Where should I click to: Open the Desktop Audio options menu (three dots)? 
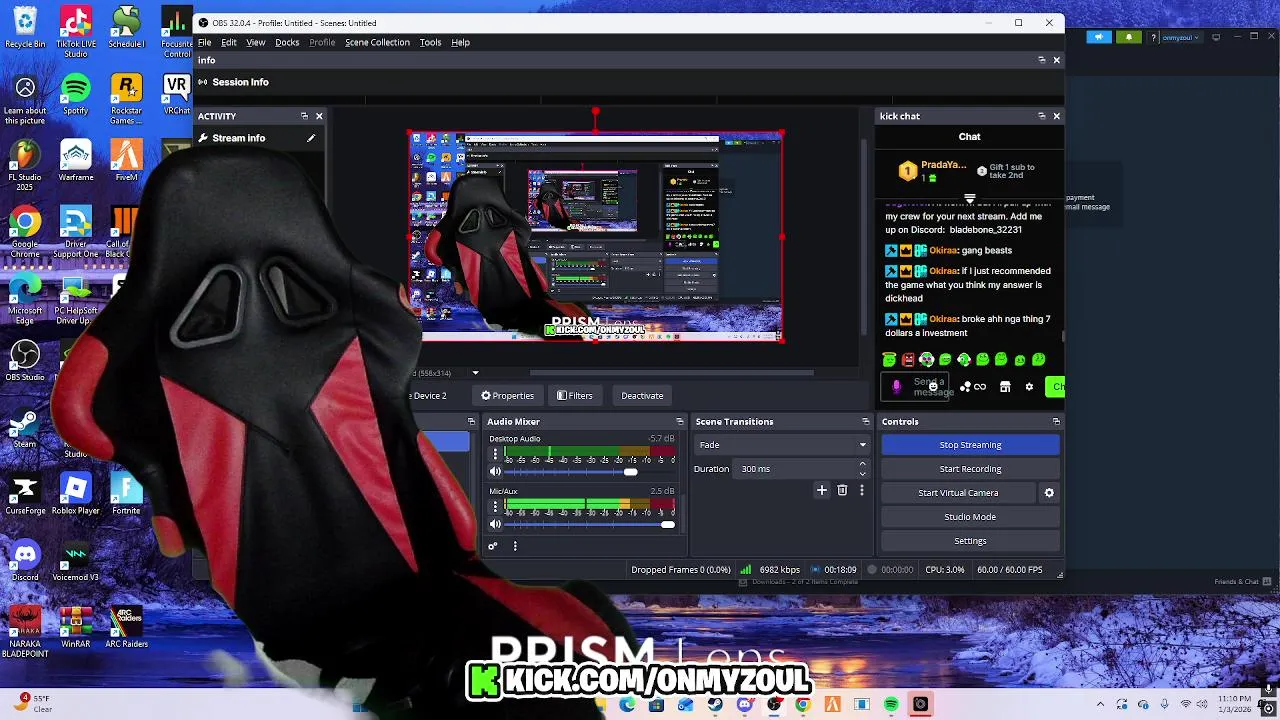[x=494, y=454]
